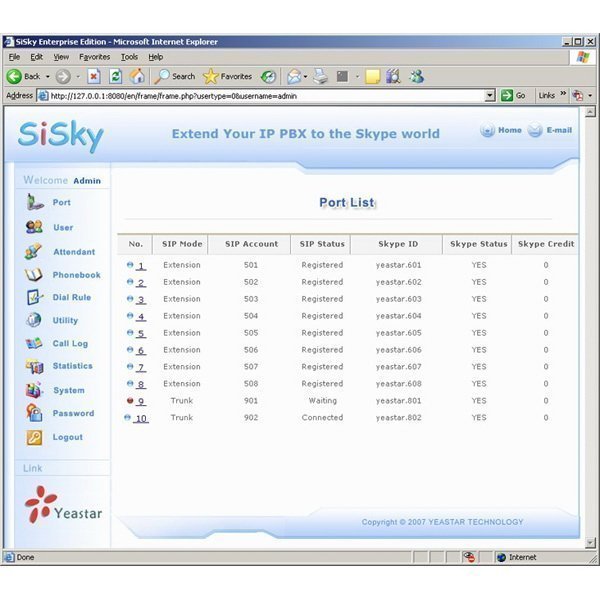Open the Edit menu

click(x=36, y=57)
